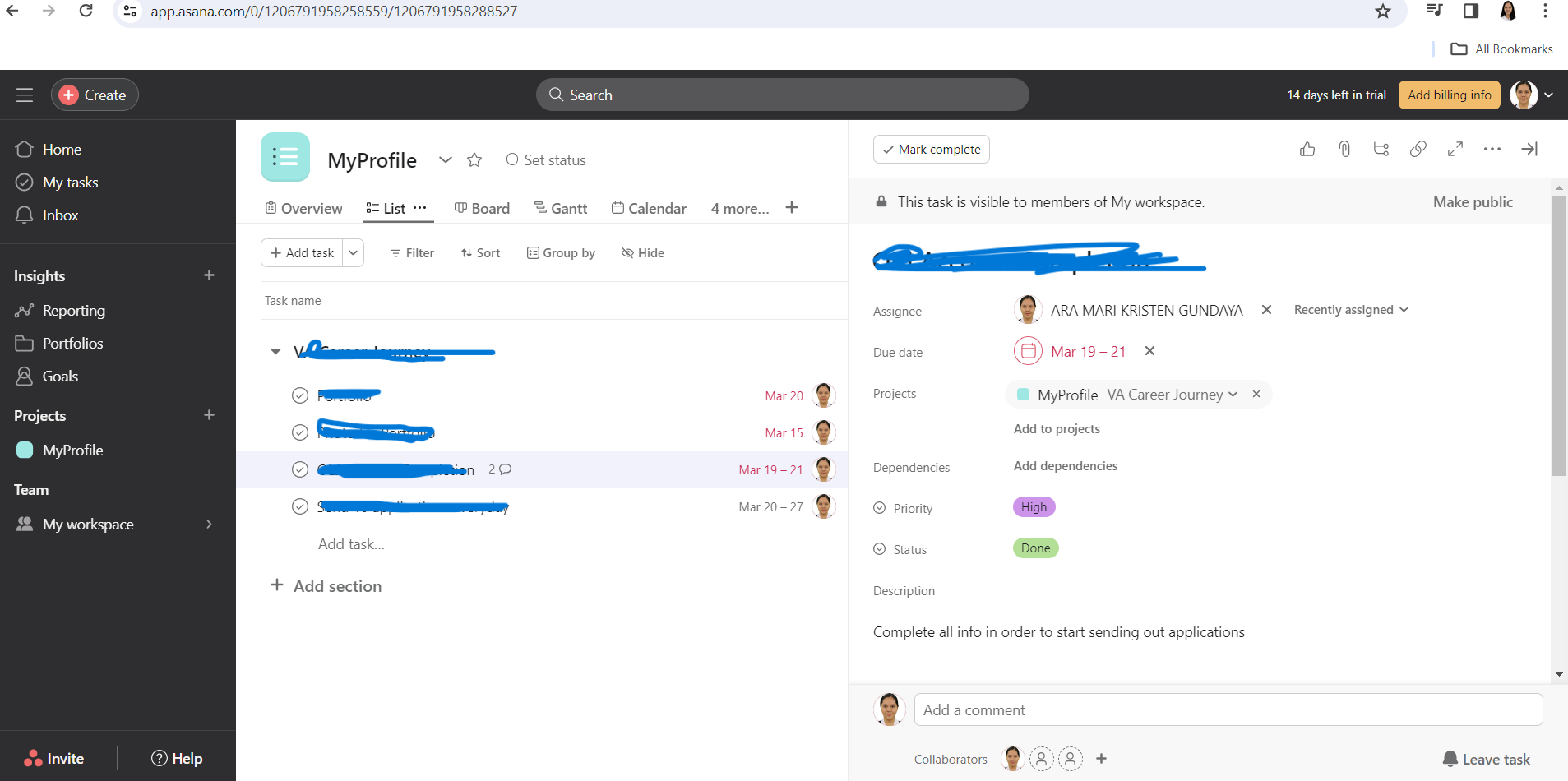Click the red Create plus button

click(69, 95)
